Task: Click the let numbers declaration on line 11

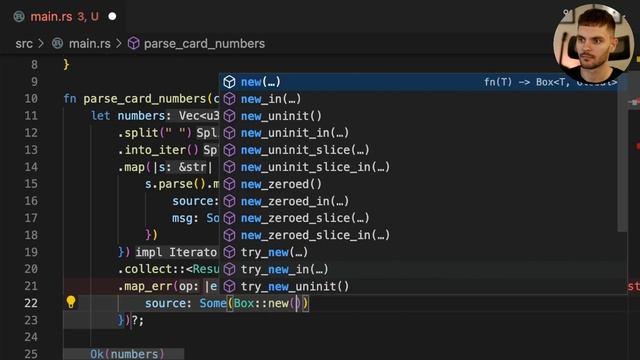Action: click(x=127, y=116)
